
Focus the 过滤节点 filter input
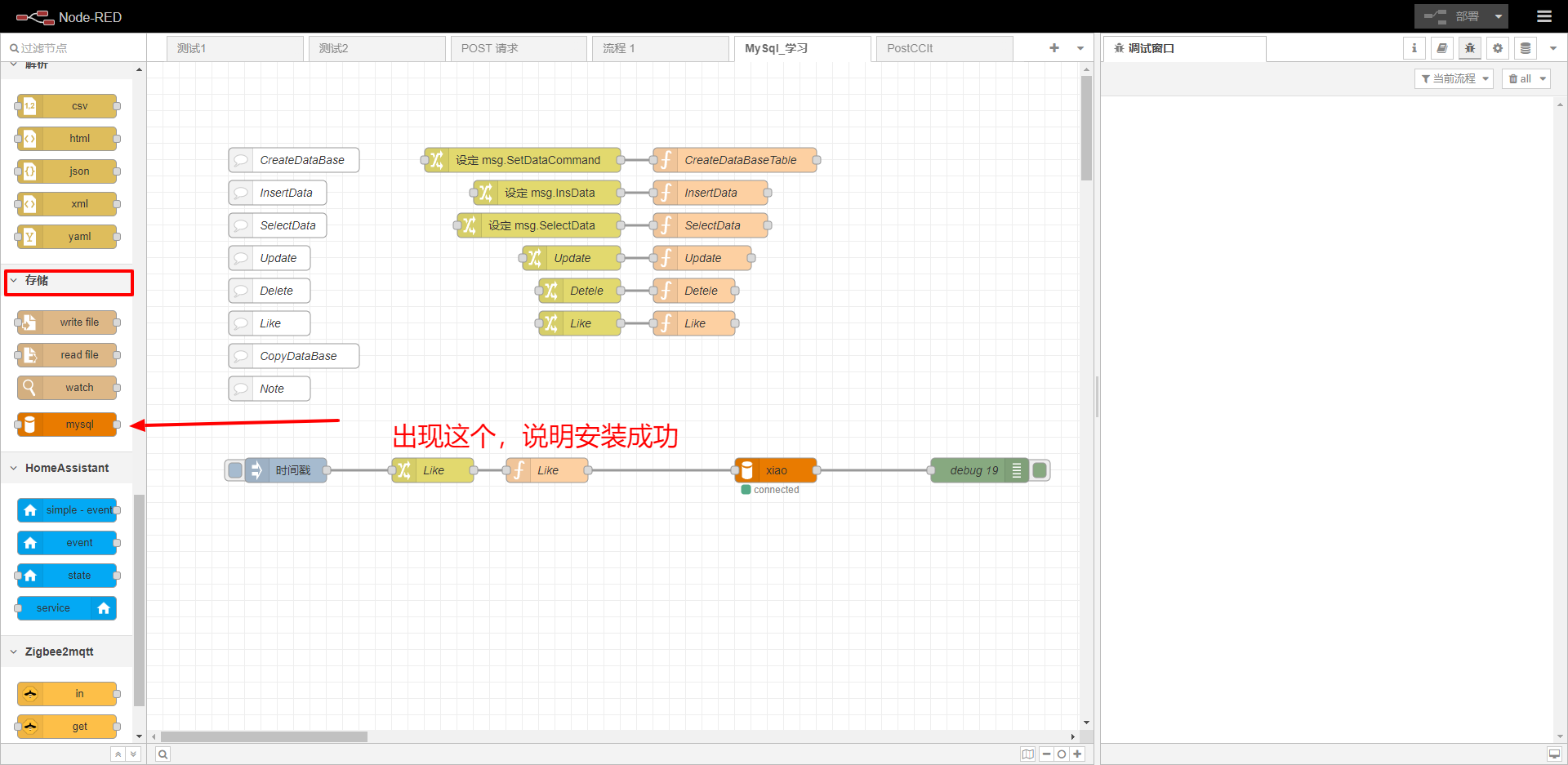[73, 48]
